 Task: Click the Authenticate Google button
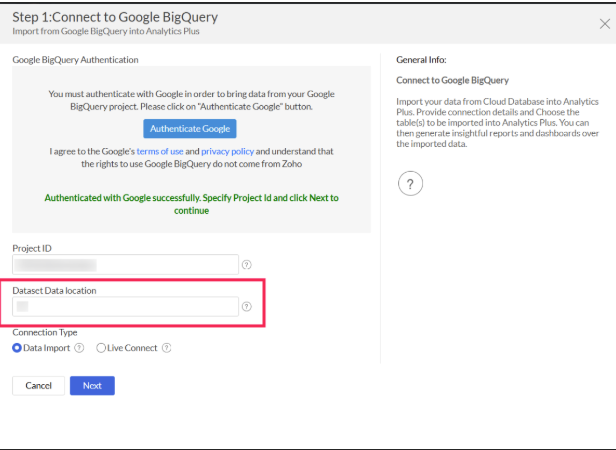pos(190,128)
